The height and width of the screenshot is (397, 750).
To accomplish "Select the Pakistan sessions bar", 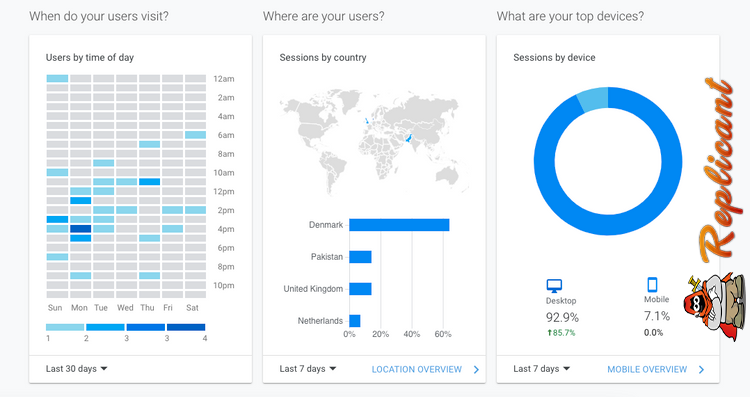I will point(360,257).
